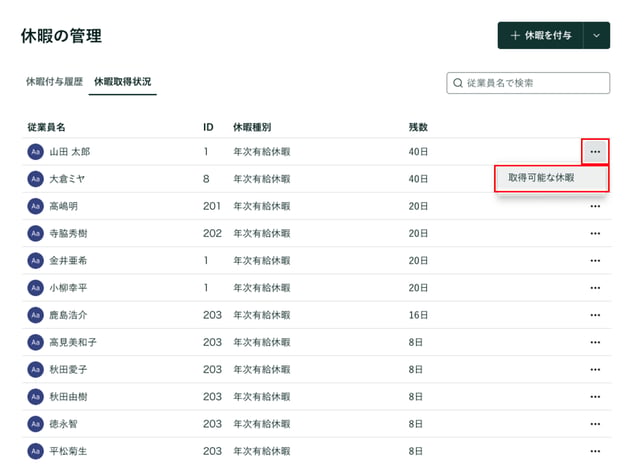The height and width of the screenshot is (464, 625).
Task: Click the avatar icon of 大倉ミヤ
Action: [35, 179]
